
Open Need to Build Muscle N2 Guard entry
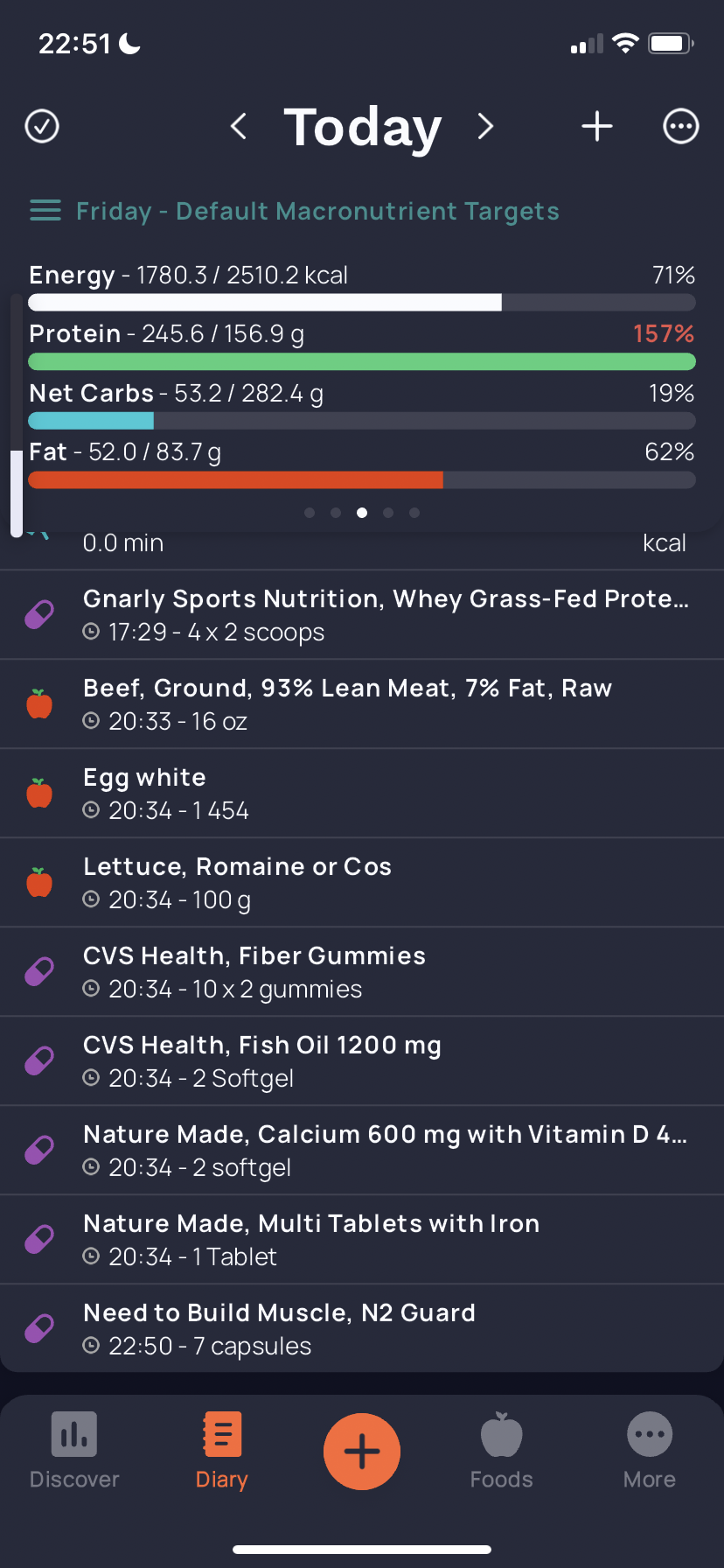[x=362, y=1328]
